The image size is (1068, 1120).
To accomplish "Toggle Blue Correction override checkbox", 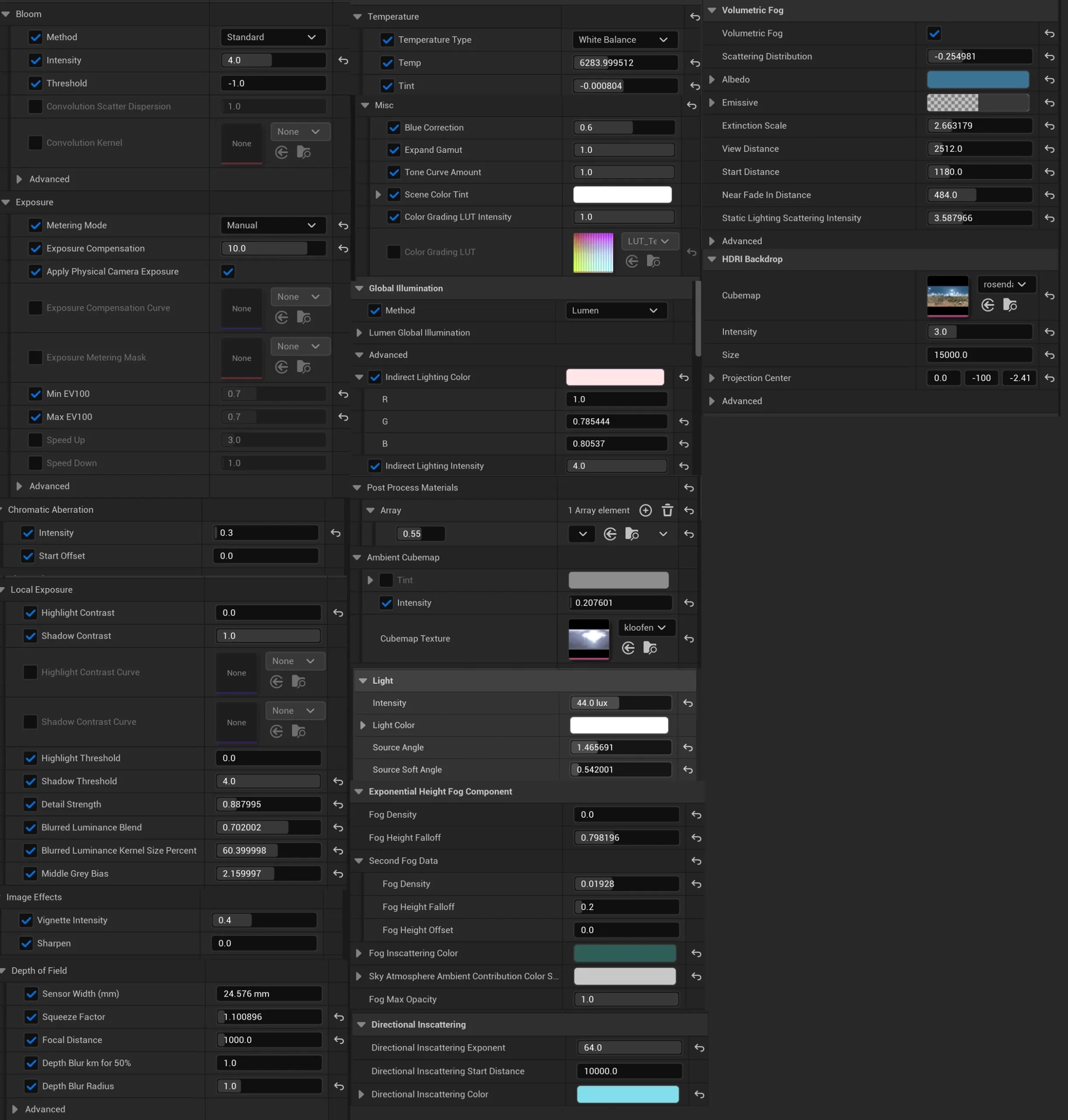I will coord(394,128).
